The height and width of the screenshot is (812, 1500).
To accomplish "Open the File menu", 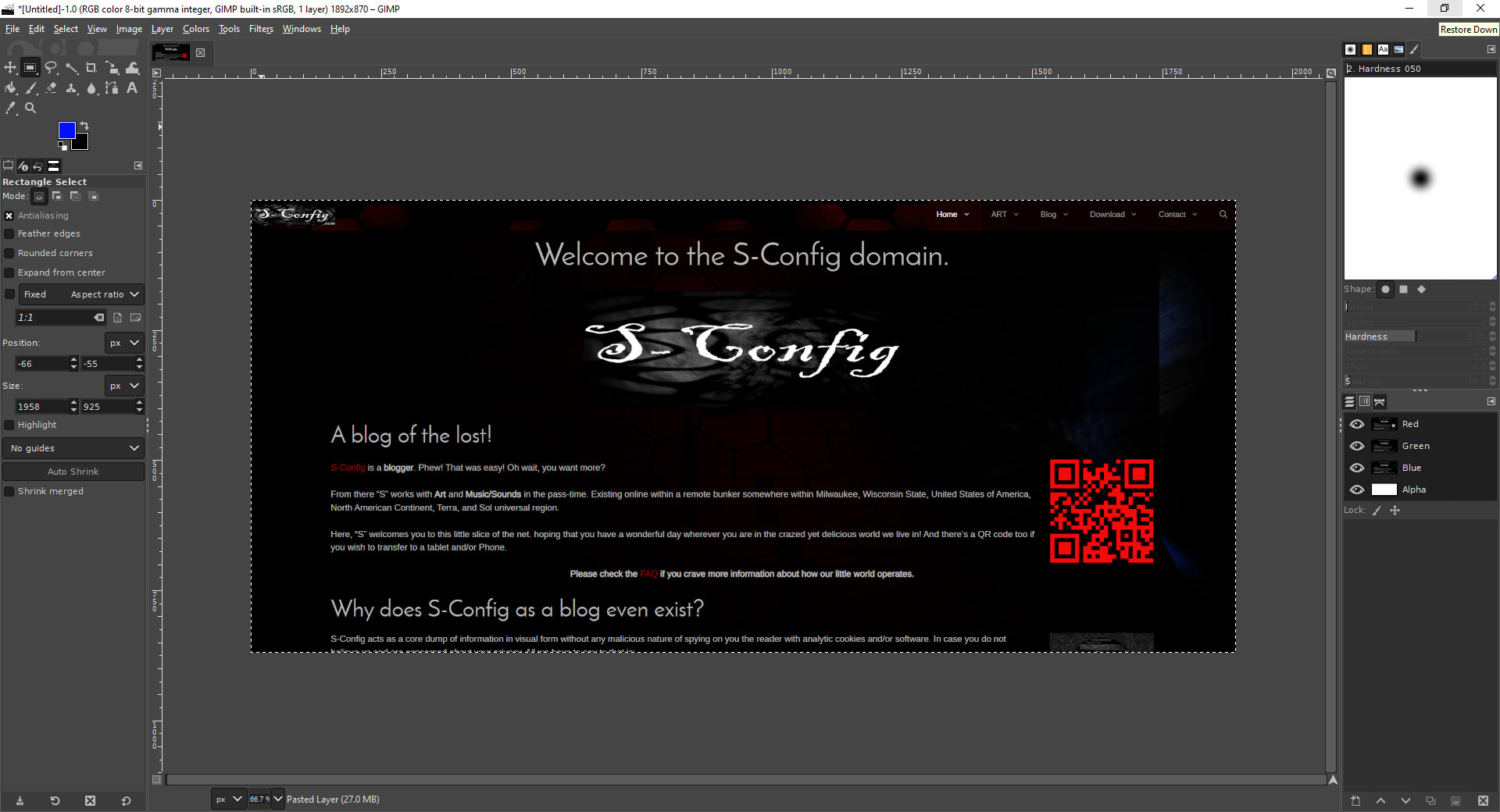I will (12, 29).
